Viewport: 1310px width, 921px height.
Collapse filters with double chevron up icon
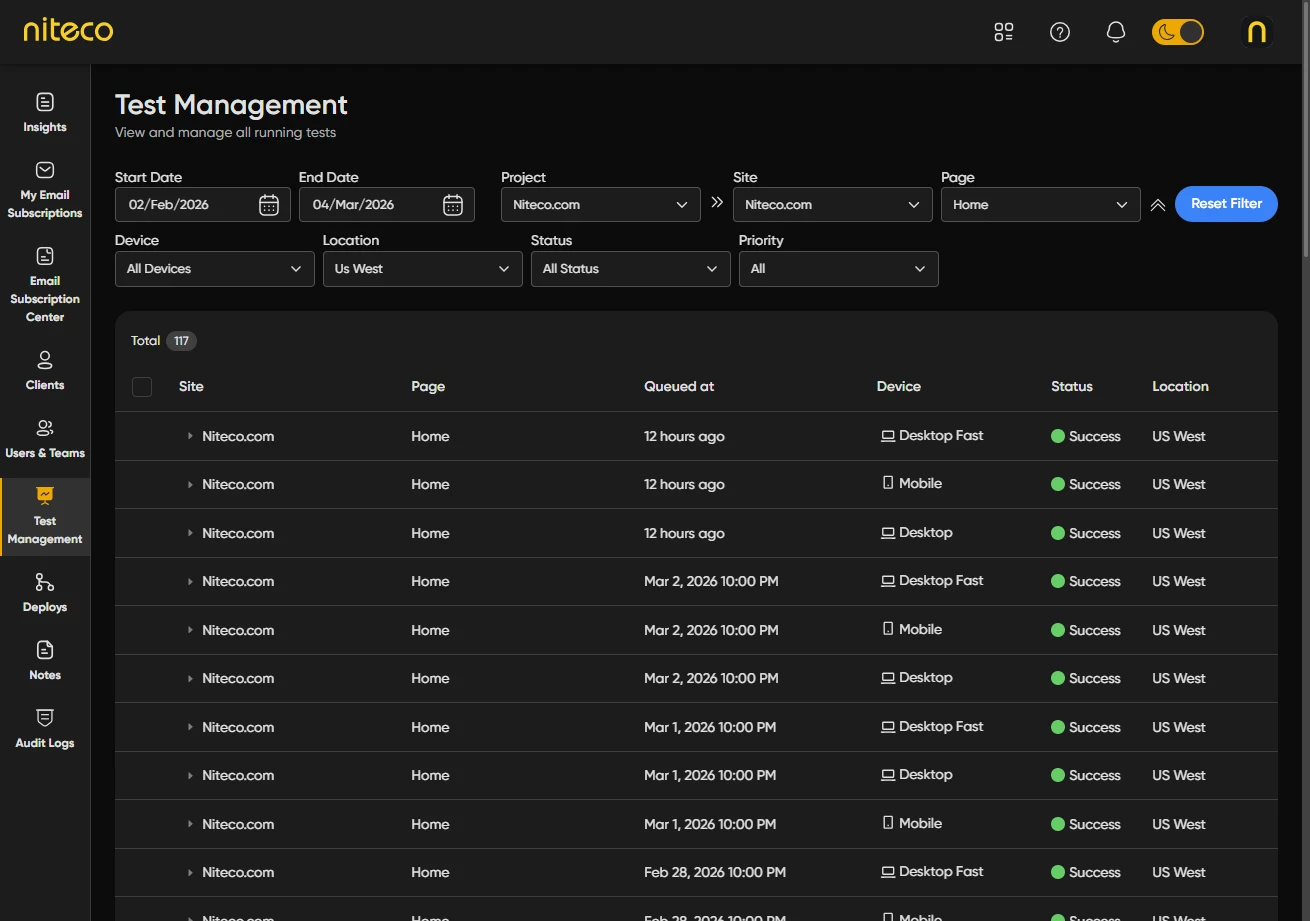[1158, 205]
